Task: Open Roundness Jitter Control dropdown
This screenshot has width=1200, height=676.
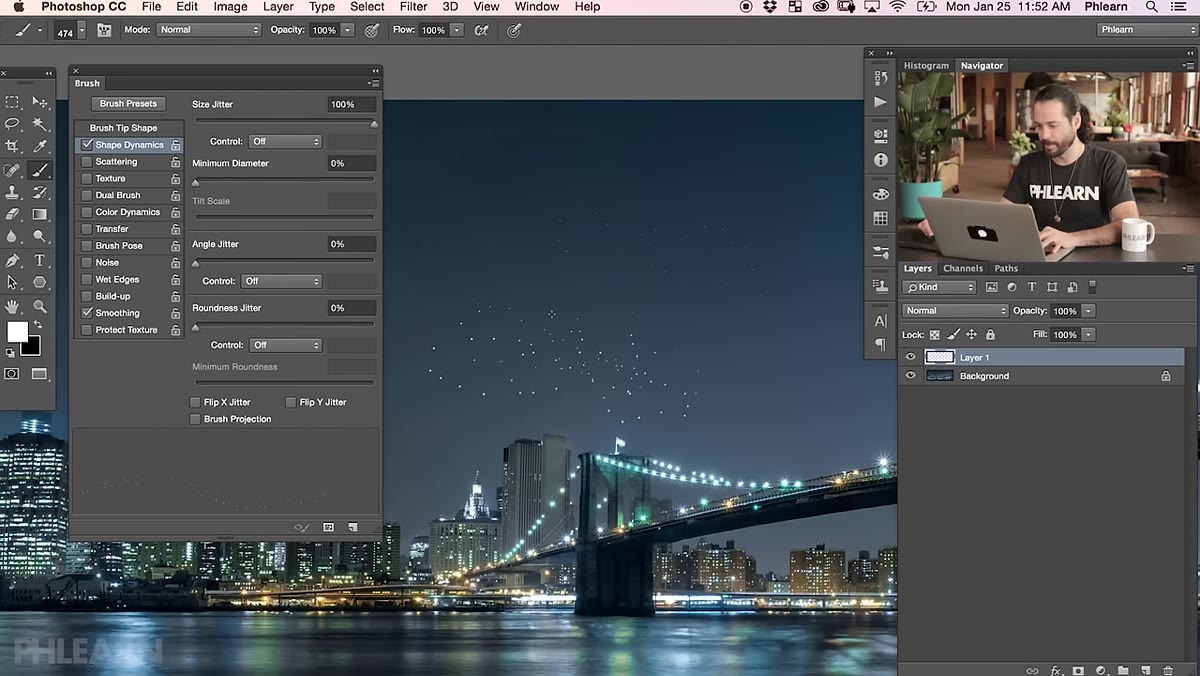Action: [x=285, y=345]
